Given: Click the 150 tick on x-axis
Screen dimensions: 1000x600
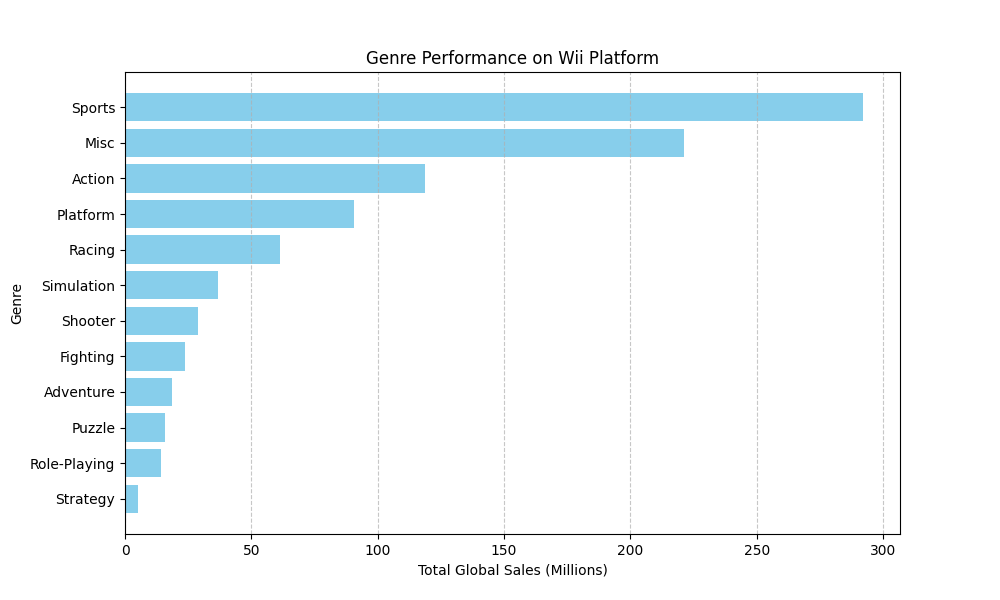Looking at the screenshot, I should point(504,548).
